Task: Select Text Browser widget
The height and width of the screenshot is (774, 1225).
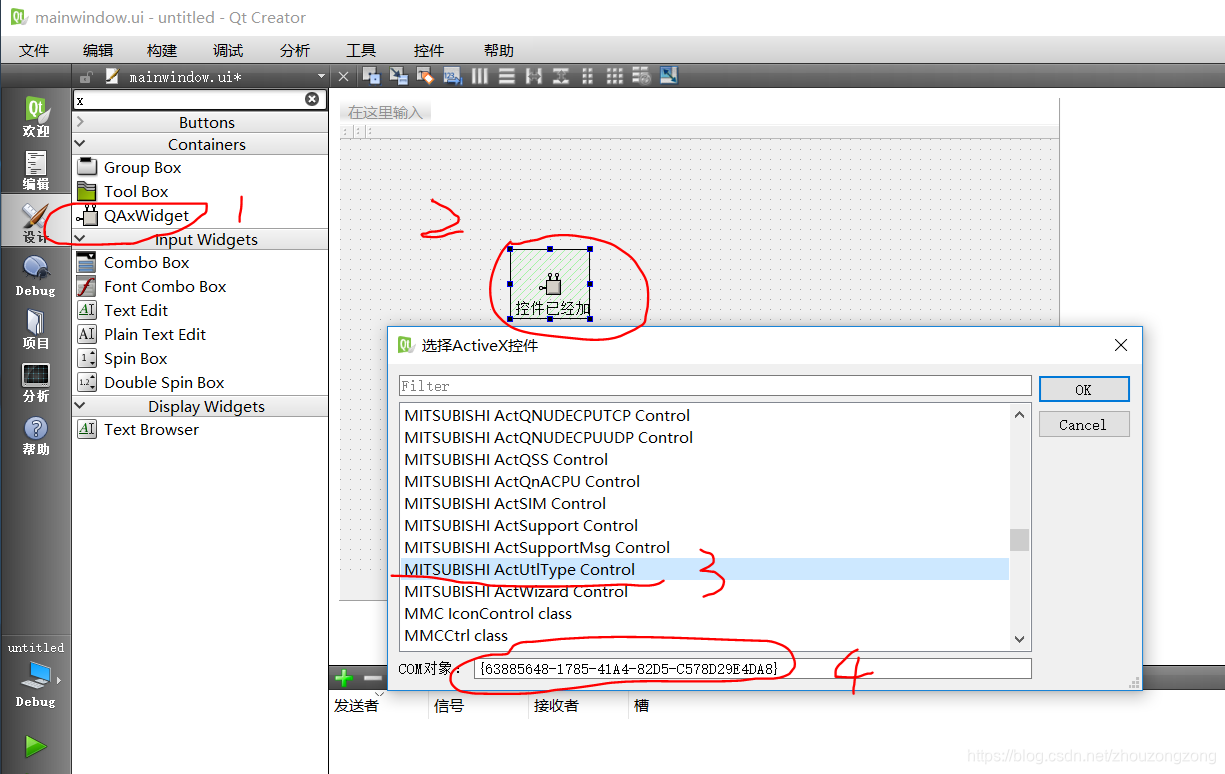Action: click(151, 430)
